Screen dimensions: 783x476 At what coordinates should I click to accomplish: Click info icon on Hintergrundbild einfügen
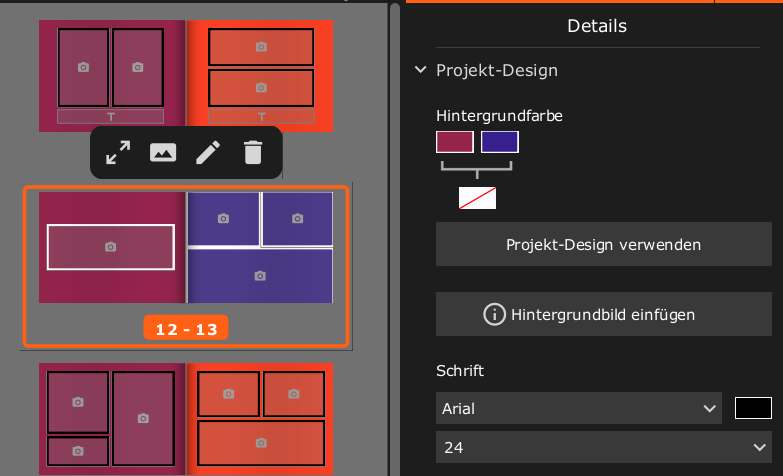click(x=494, y=314)
